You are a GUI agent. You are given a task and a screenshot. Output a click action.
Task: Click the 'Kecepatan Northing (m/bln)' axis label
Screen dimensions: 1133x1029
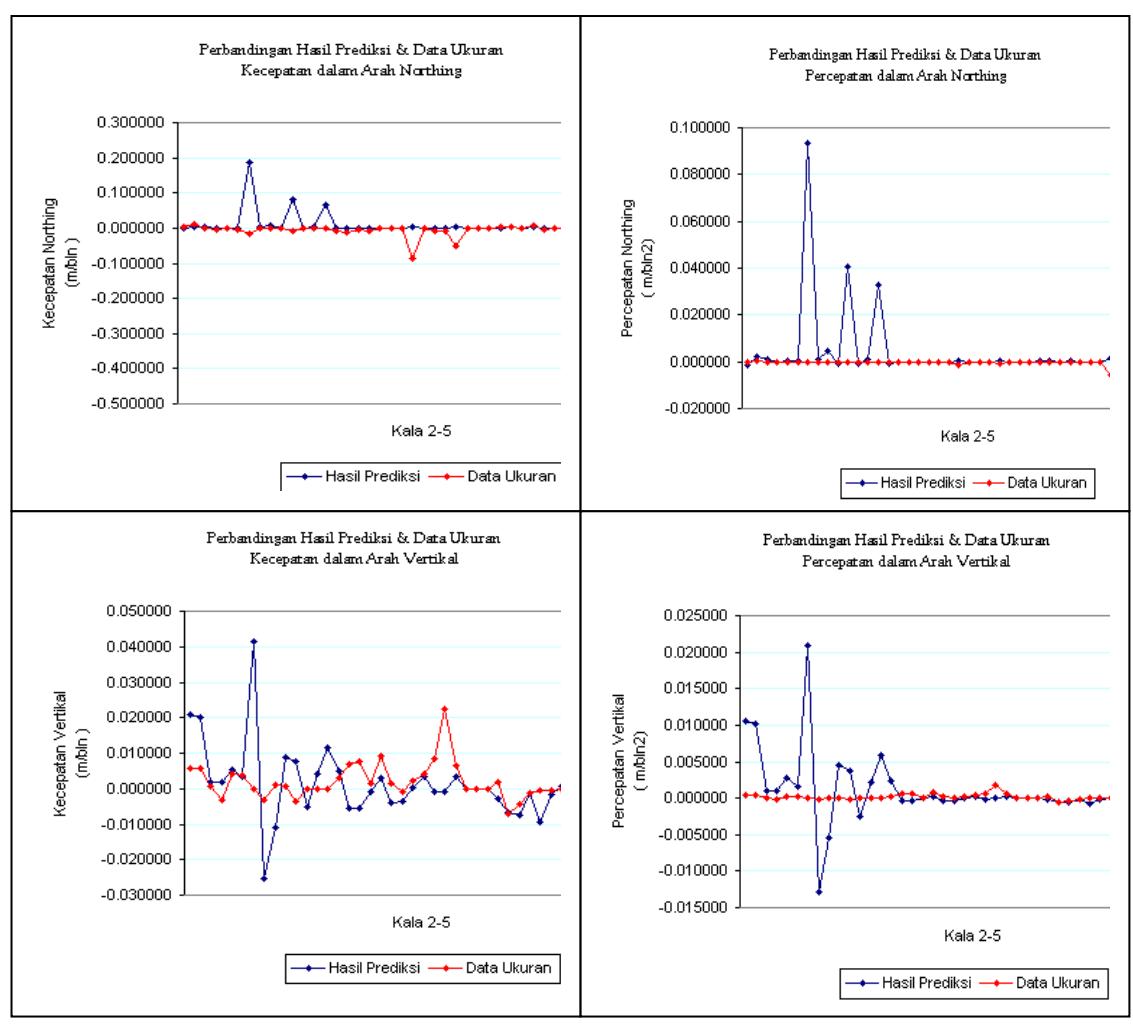60,263
